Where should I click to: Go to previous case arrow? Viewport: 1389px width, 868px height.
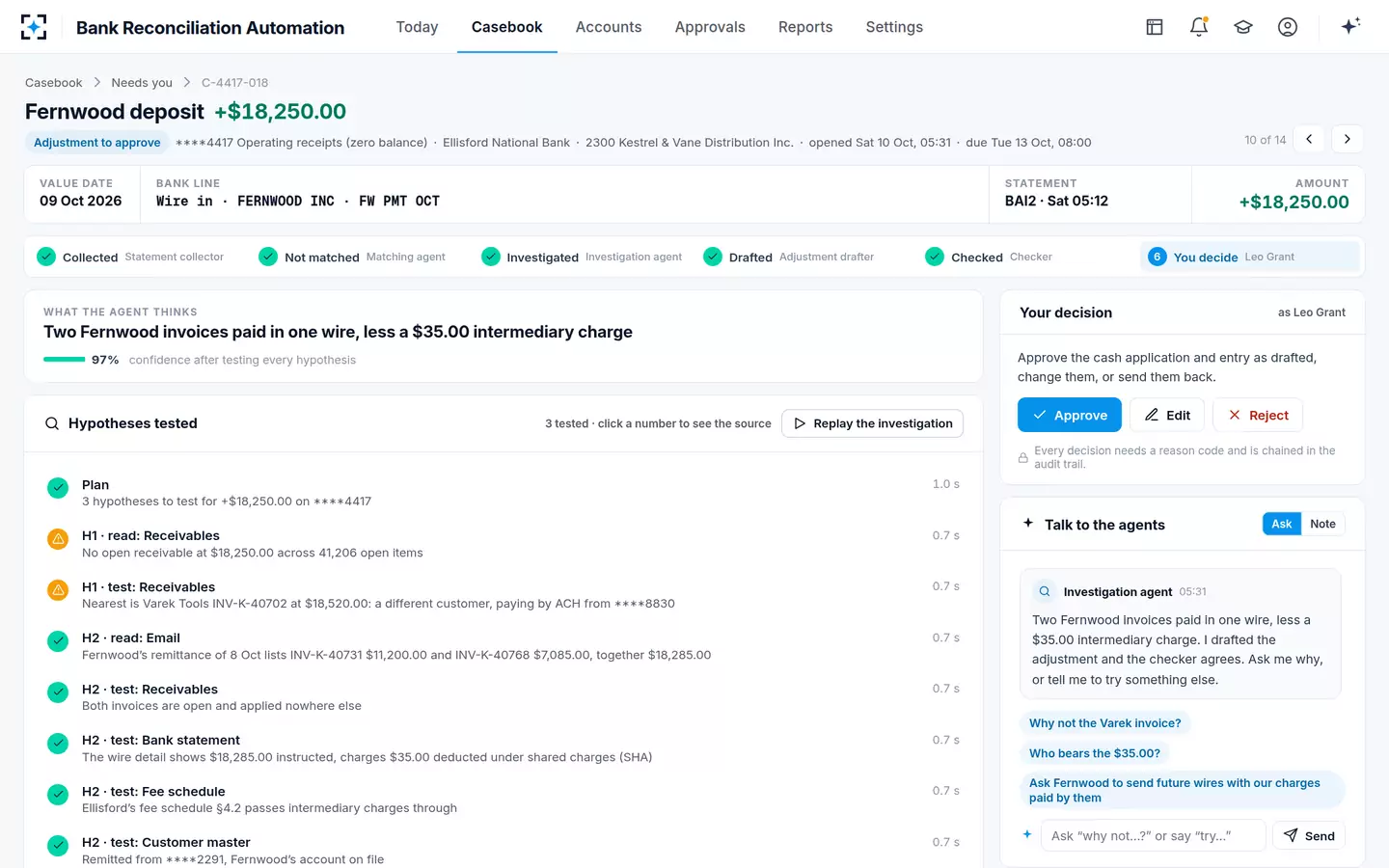(1309, 139)
